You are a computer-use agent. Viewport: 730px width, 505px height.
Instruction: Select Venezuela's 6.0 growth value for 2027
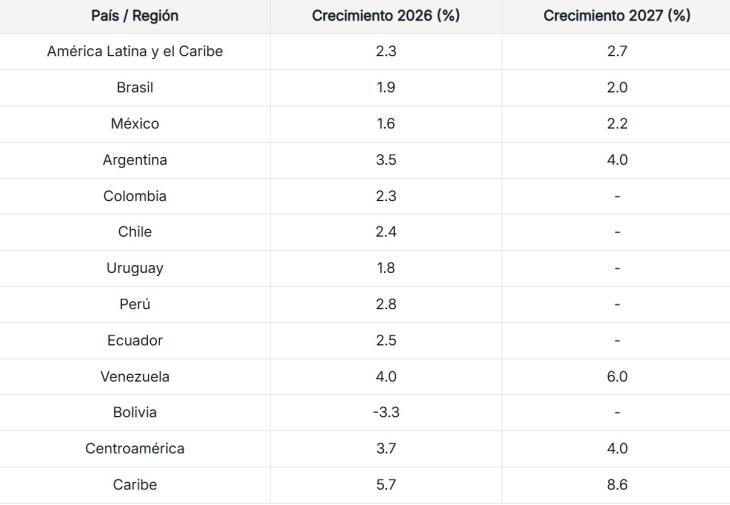click(x=617, y=377)
